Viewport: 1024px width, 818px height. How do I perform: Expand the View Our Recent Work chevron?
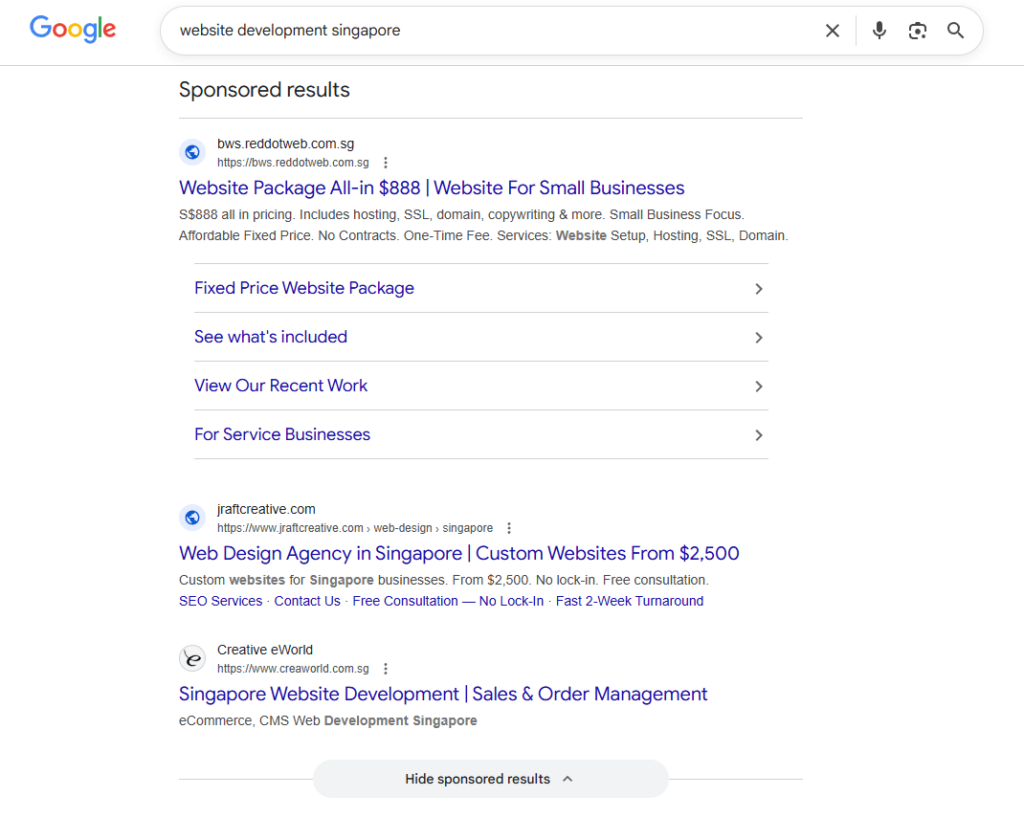pos(758,386)
